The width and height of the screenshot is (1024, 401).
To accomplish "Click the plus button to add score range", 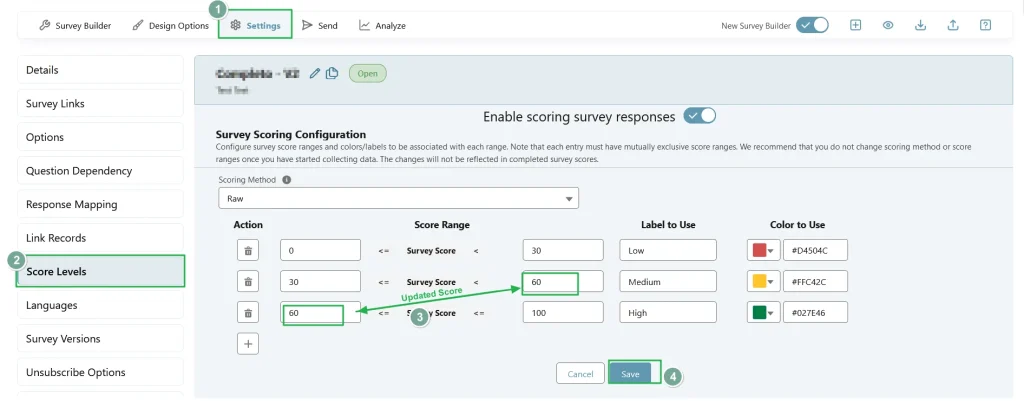I will coord(249,344).
